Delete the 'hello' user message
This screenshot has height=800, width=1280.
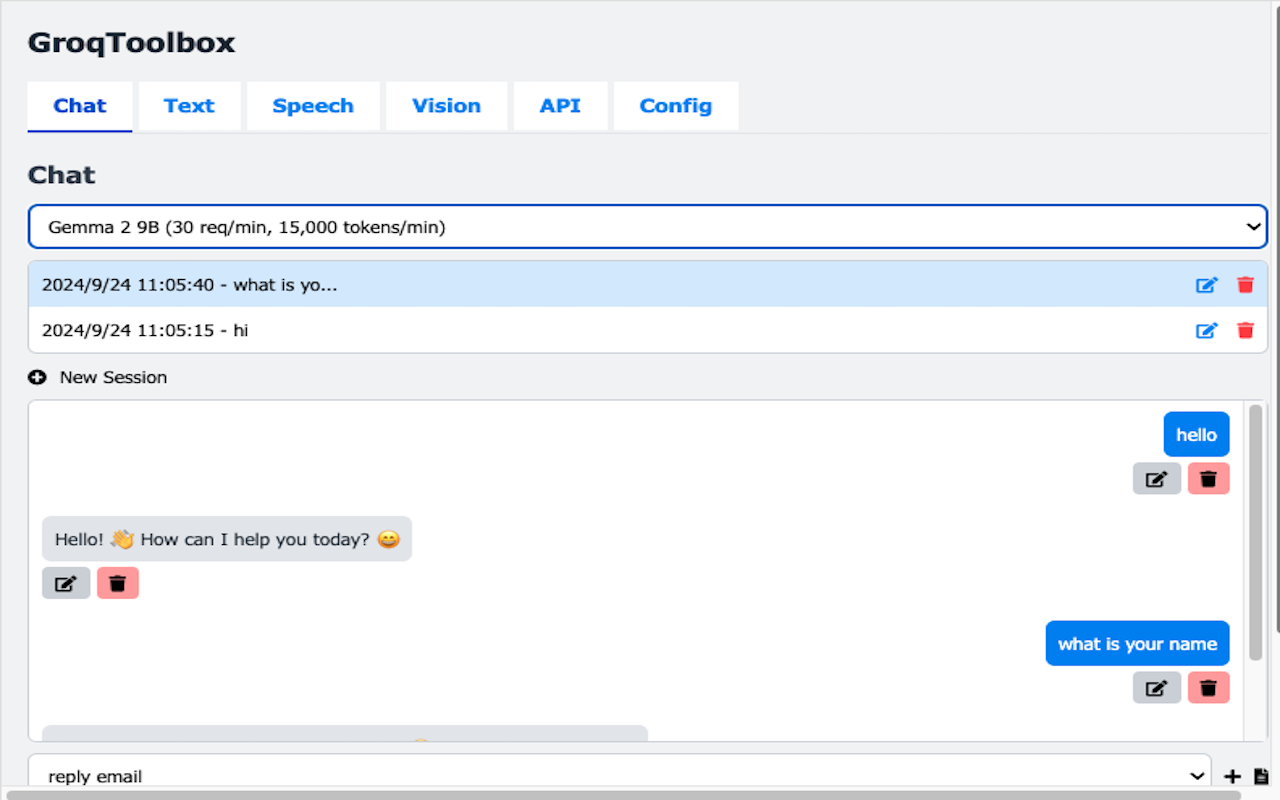1208,479
